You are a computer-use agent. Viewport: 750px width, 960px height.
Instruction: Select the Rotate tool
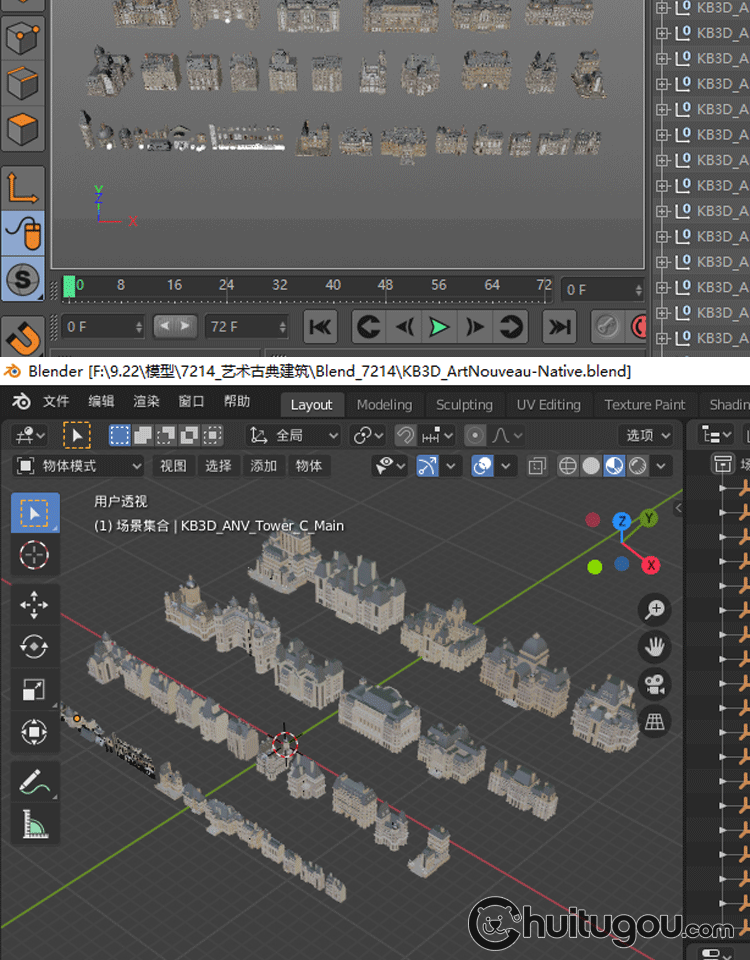click(x=35, y=647)
